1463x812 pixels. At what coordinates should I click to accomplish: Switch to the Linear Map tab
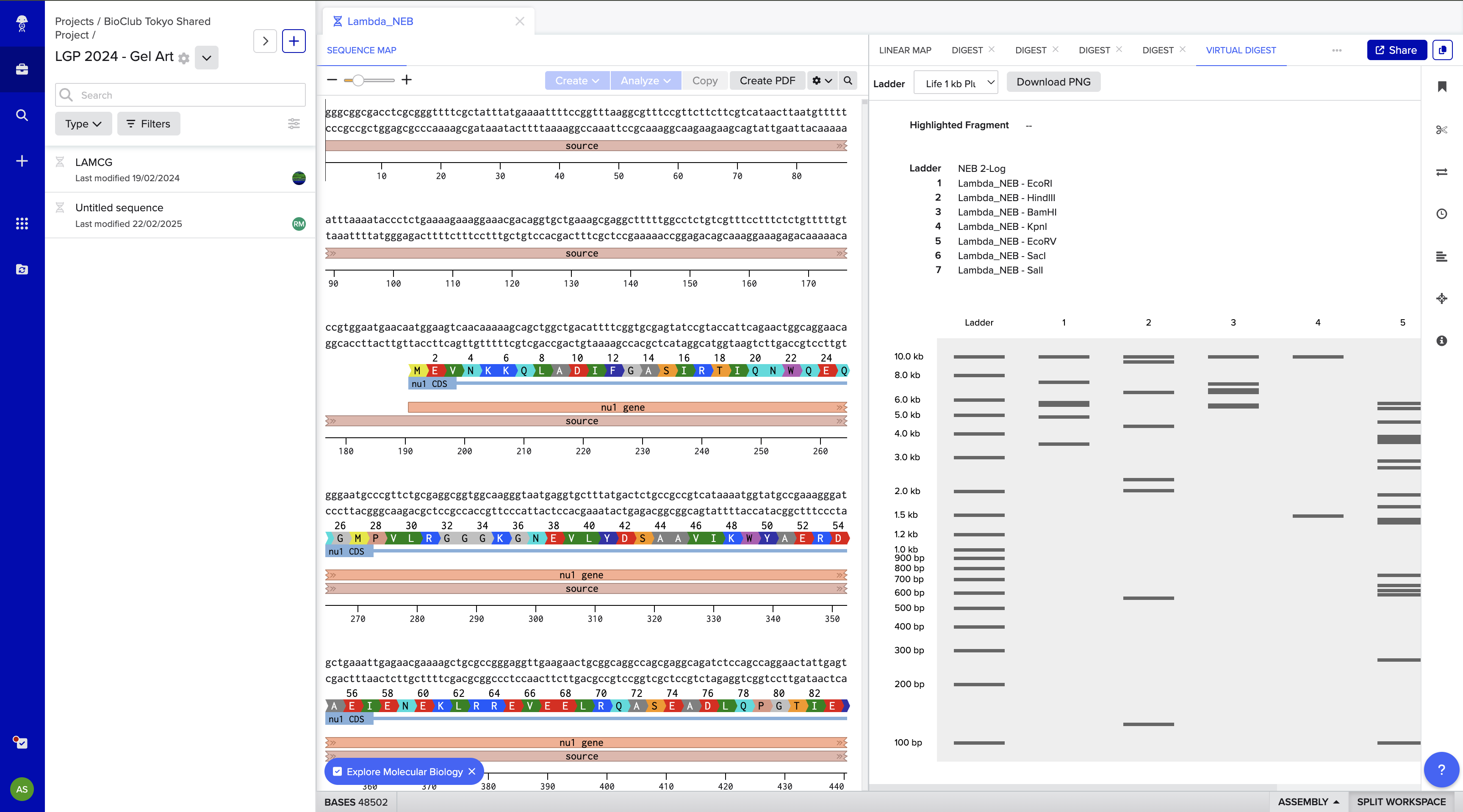click(x=905, y=50)
